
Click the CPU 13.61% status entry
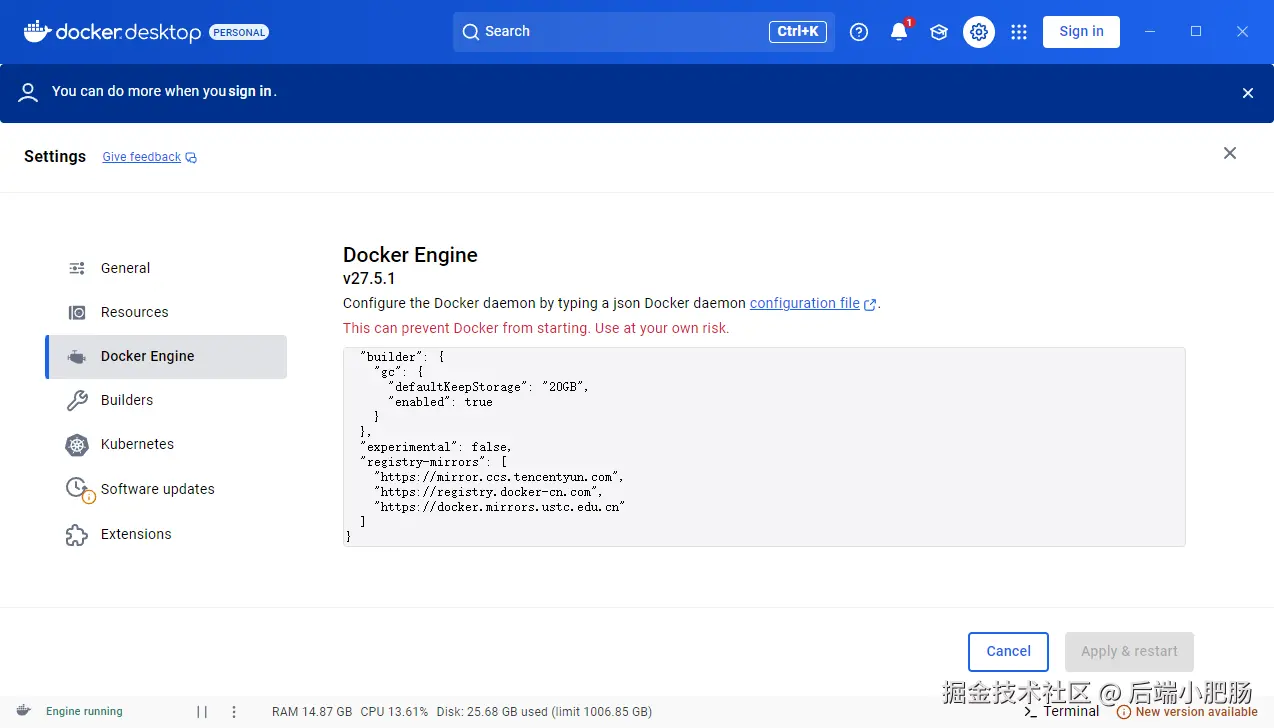(394, 712)
